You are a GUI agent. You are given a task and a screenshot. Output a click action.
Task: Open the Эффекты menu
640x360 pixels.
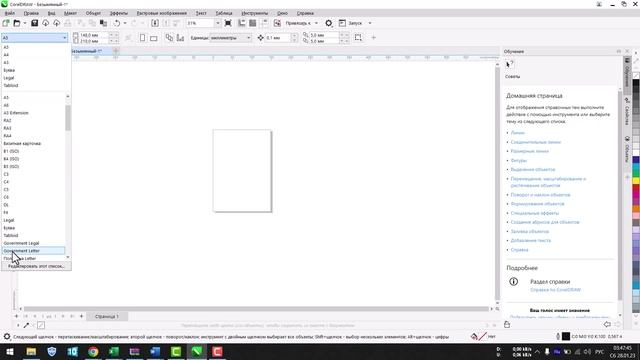point(119,13)
